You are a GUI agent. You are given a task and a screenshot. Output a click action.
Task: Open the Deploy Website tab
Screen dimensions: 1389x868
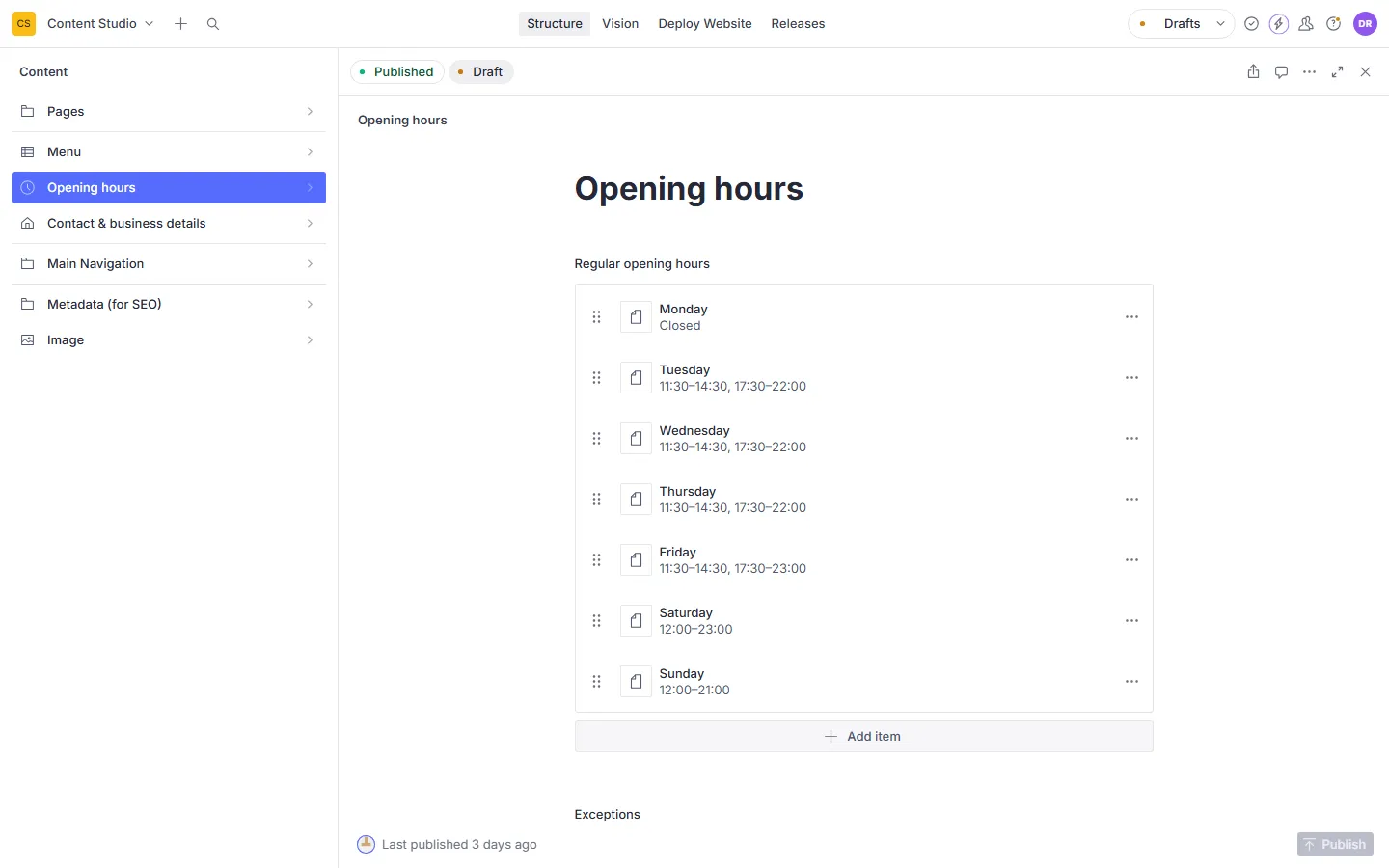[705, 24]
